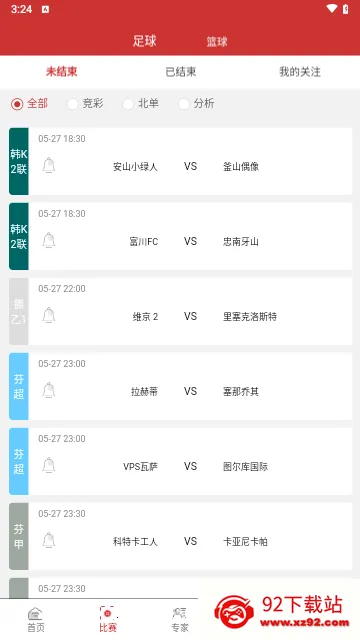Screen dimensions: 360x640
Task: Open the 里塞克洛斯特 team name in match row
Action: 250,316
